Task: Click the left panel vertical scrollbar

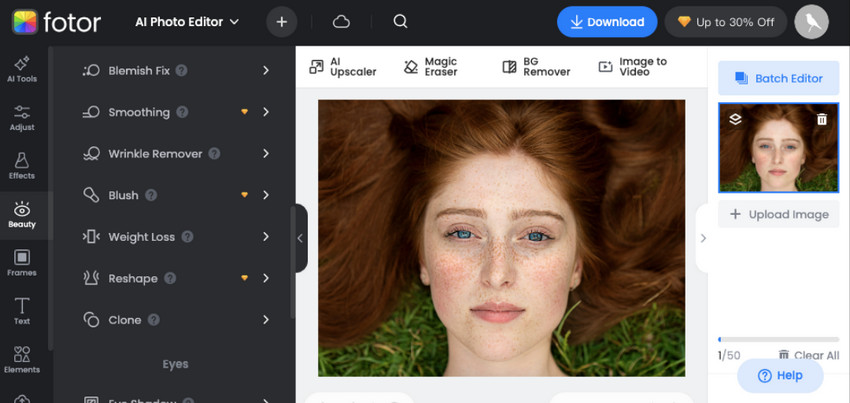Action: pos(293,262)
